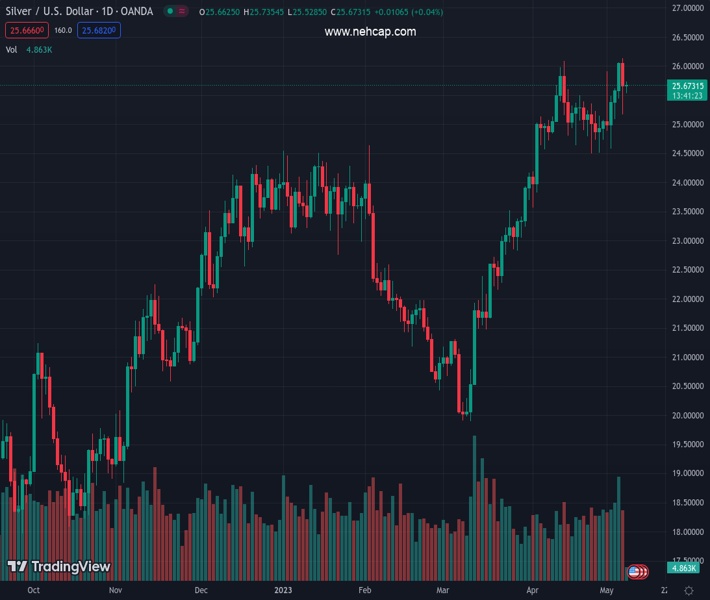Click the current price label 25.67315
This screenshot has width=710, height=600.
pos(687,86)
